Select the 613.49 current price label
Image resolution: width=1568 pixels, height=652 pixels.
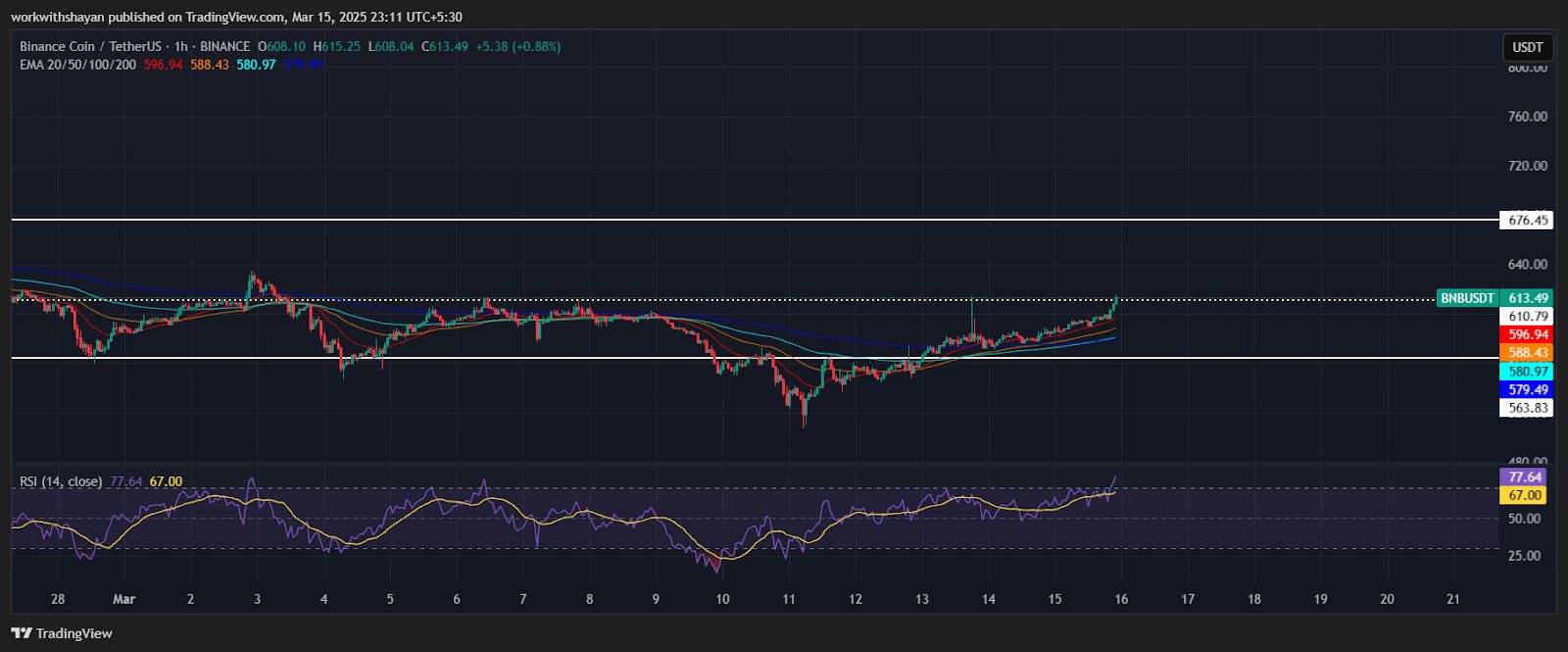pos(1528,298)
